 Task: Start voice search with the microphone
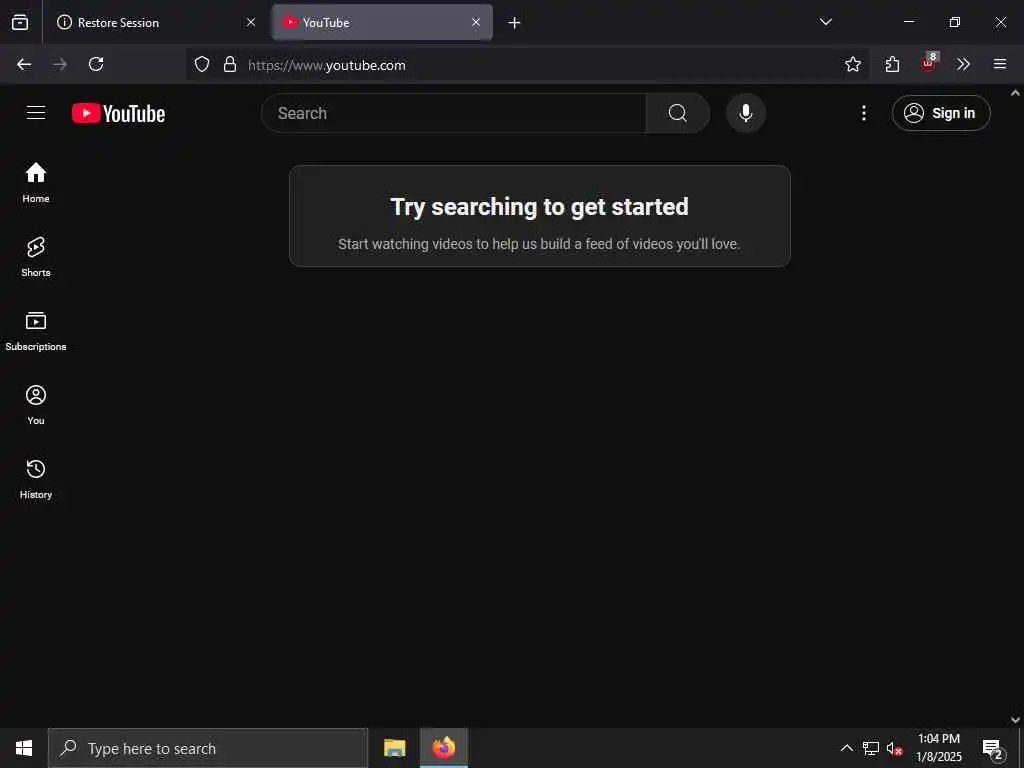pyautogui.click(x=745, y=113)
